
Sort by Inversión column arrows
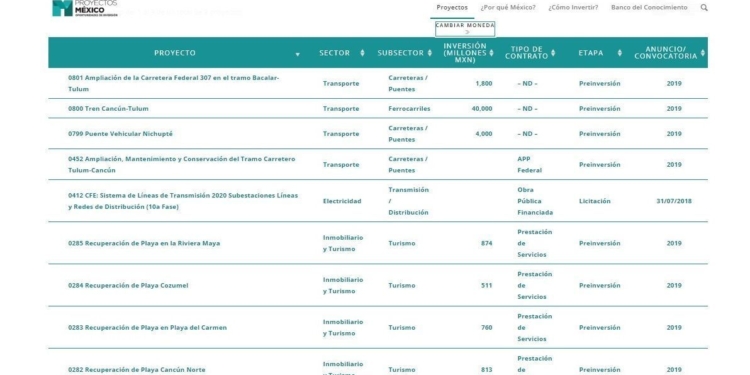tap(491, 53)
